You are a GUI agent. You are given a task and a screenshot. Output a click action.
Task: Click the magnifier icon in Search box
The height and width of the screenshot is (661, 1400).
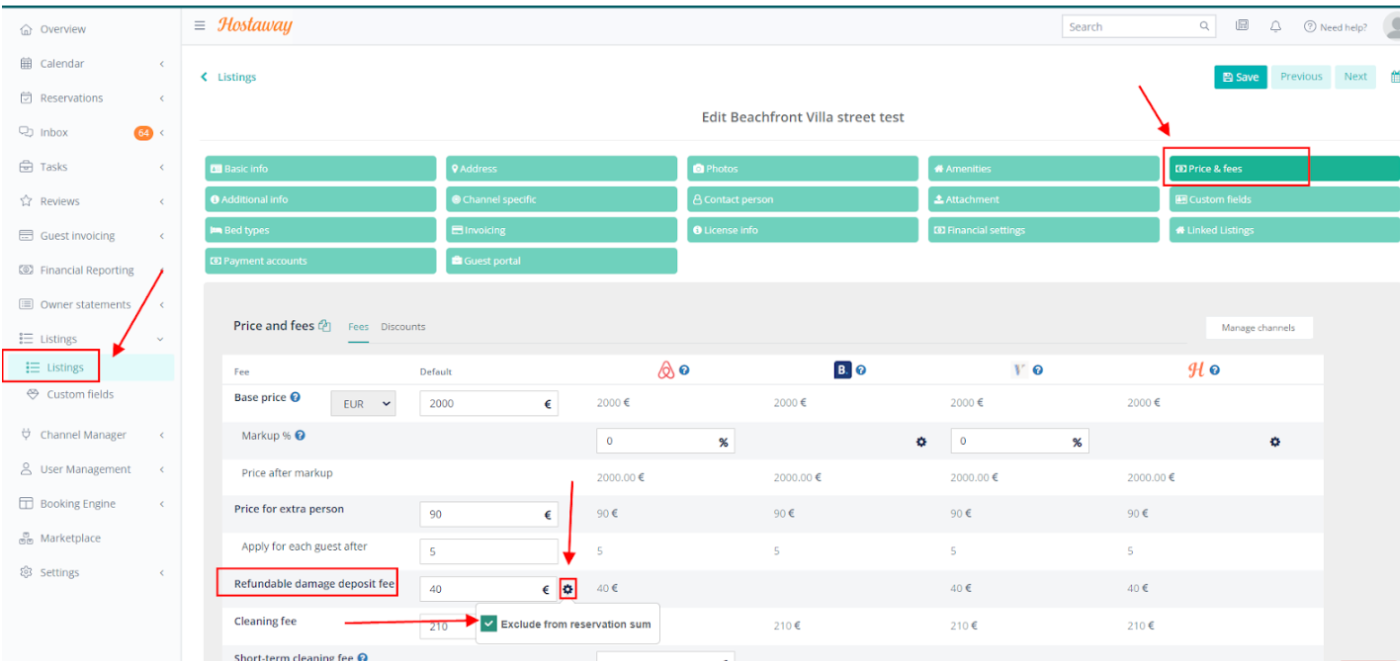point(1205,27)
